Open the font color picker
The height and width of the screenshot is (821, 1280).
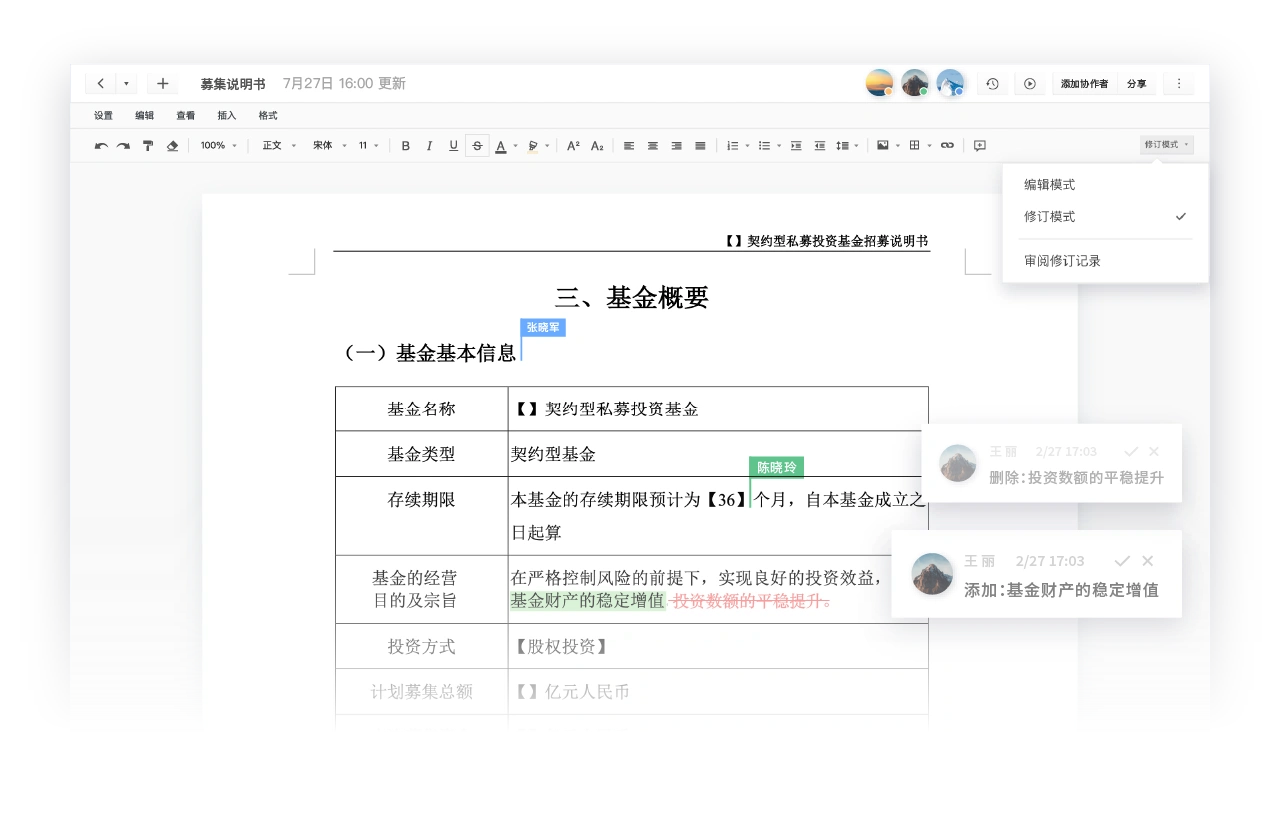pos(502,146)
